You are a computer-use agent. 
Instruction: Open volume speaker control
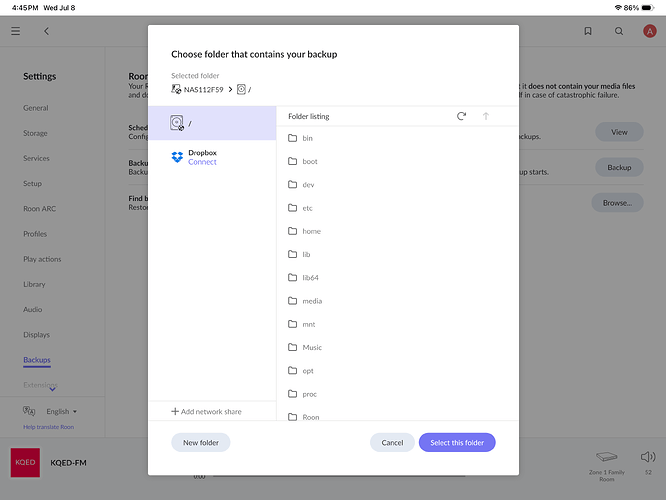(x=648, y=457)
